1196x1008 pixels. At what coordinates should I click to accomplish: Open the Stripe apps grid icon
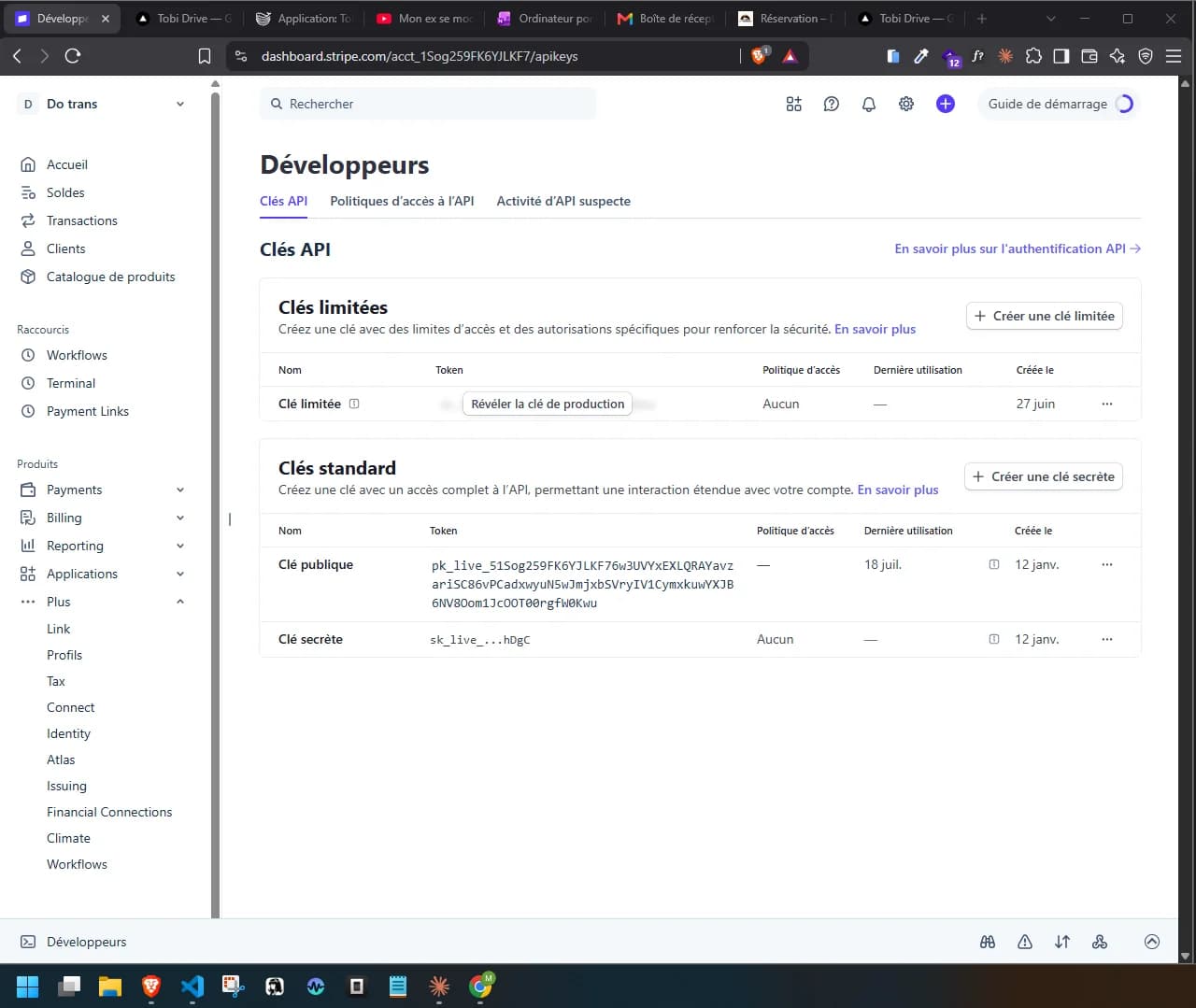coord(793,104)
